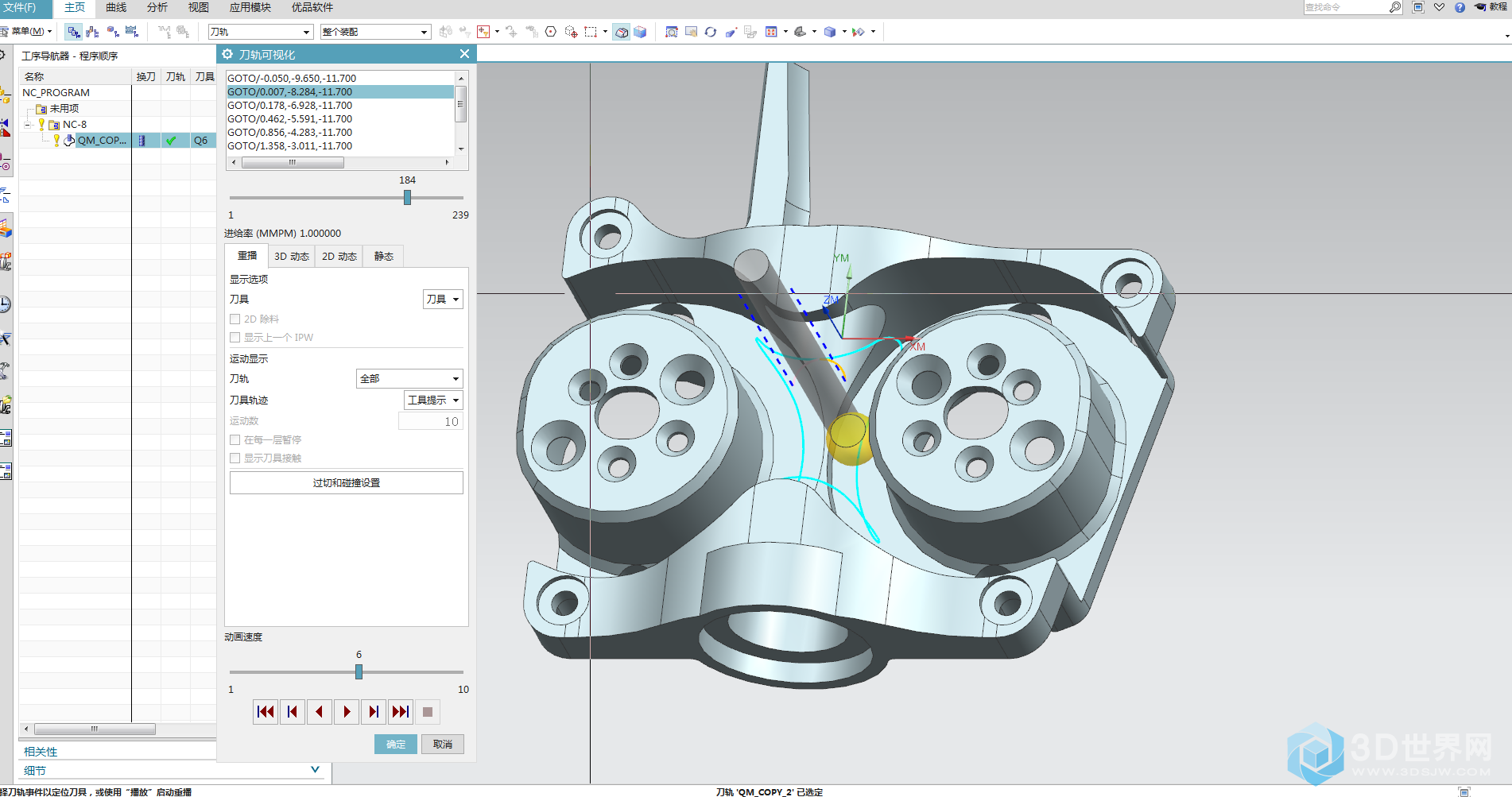Screen dimensions: 1512x797
Task: Click the clock history sidebar icon
Action: tap(6, 304)
